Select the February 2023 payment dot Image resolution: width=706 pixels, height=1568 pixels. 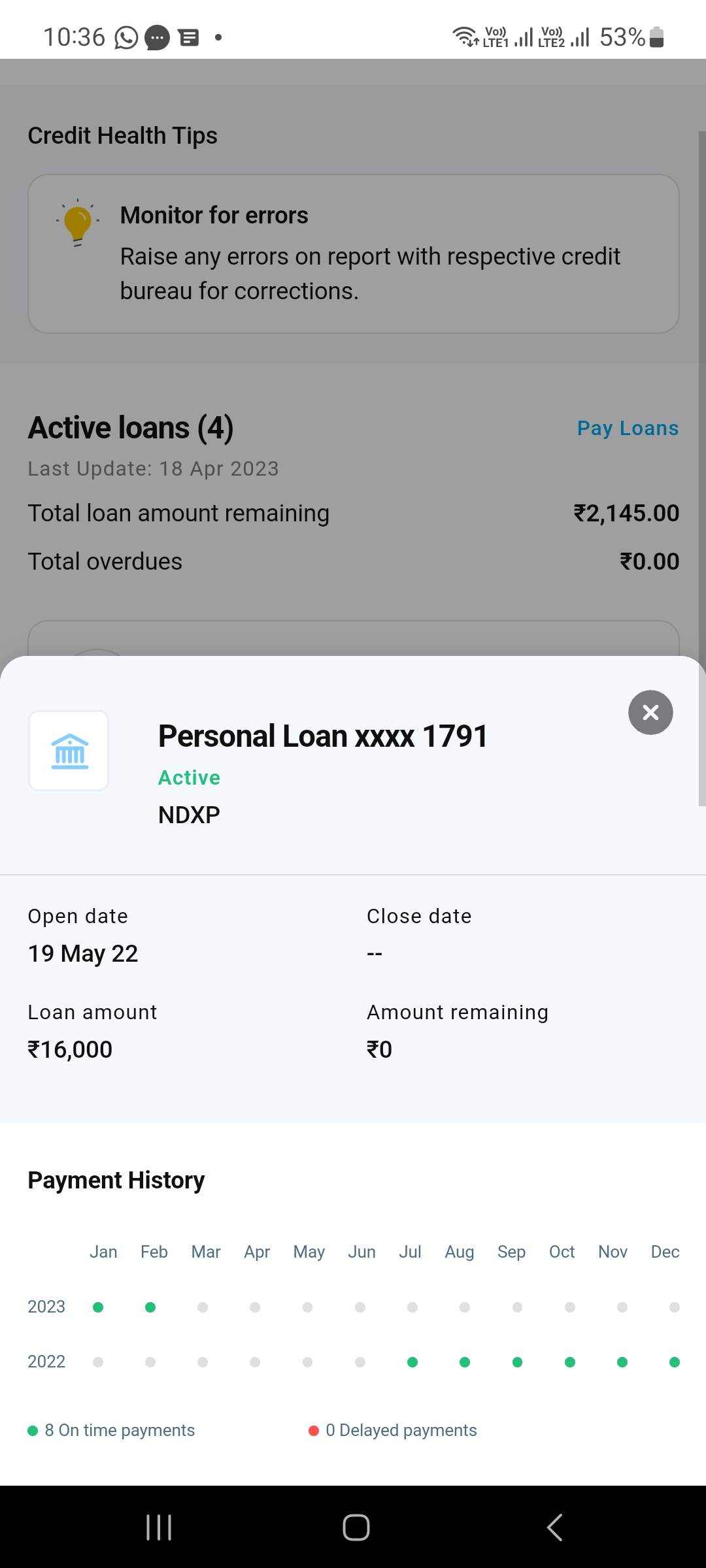pyautogui.click(x=150, y=1307)
